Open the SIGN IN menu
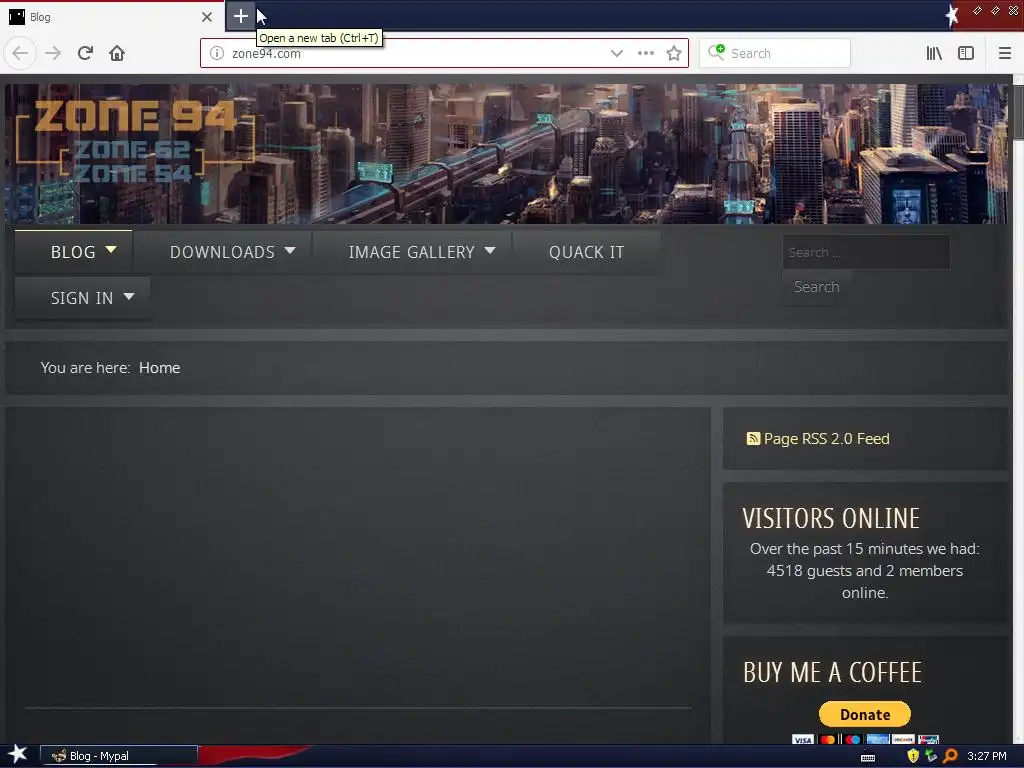The width and height of the screenshot is (1024, 768). [82, 298]
